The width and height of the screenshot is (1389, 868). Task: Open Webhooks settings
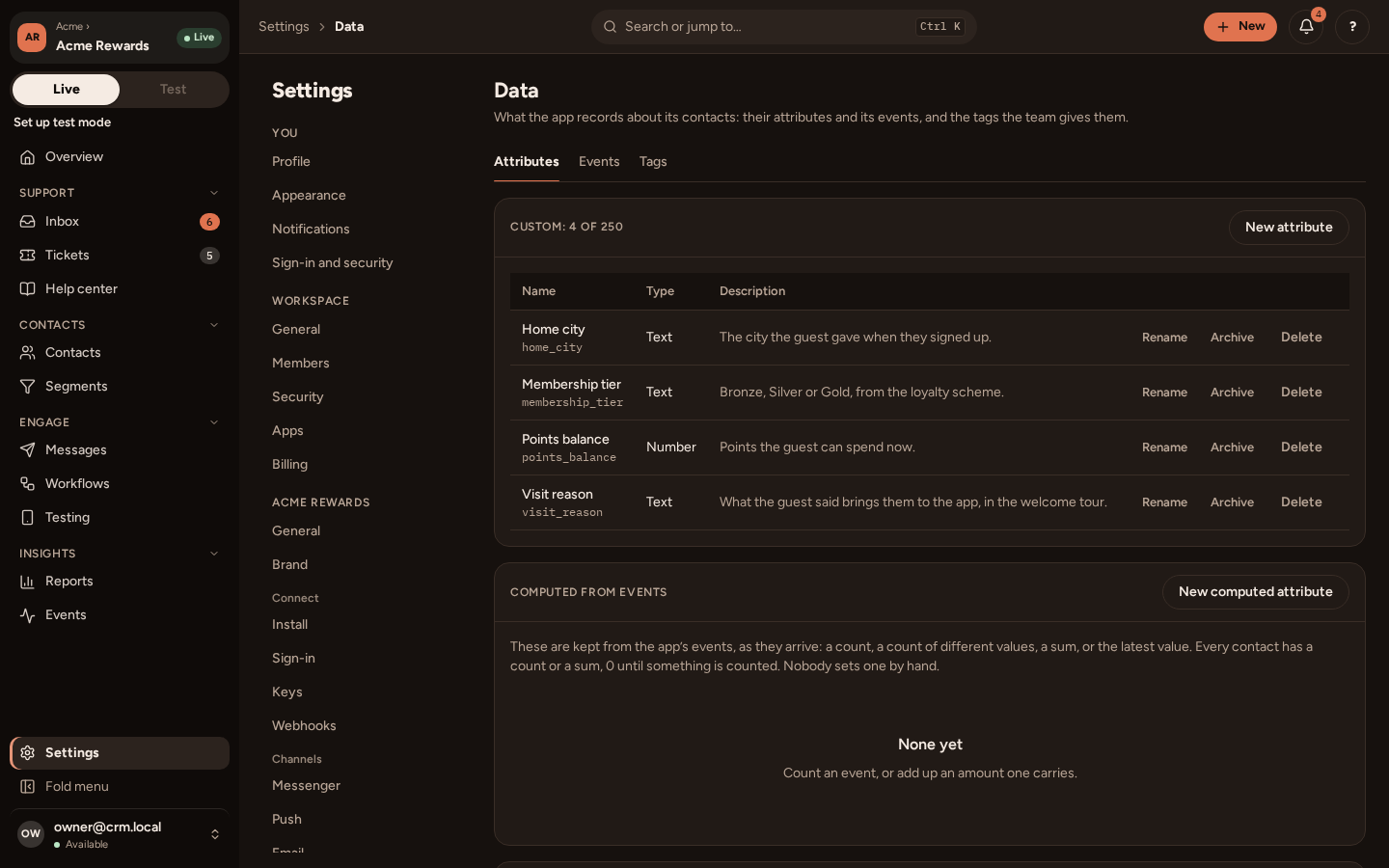click(x=304, y=726)
